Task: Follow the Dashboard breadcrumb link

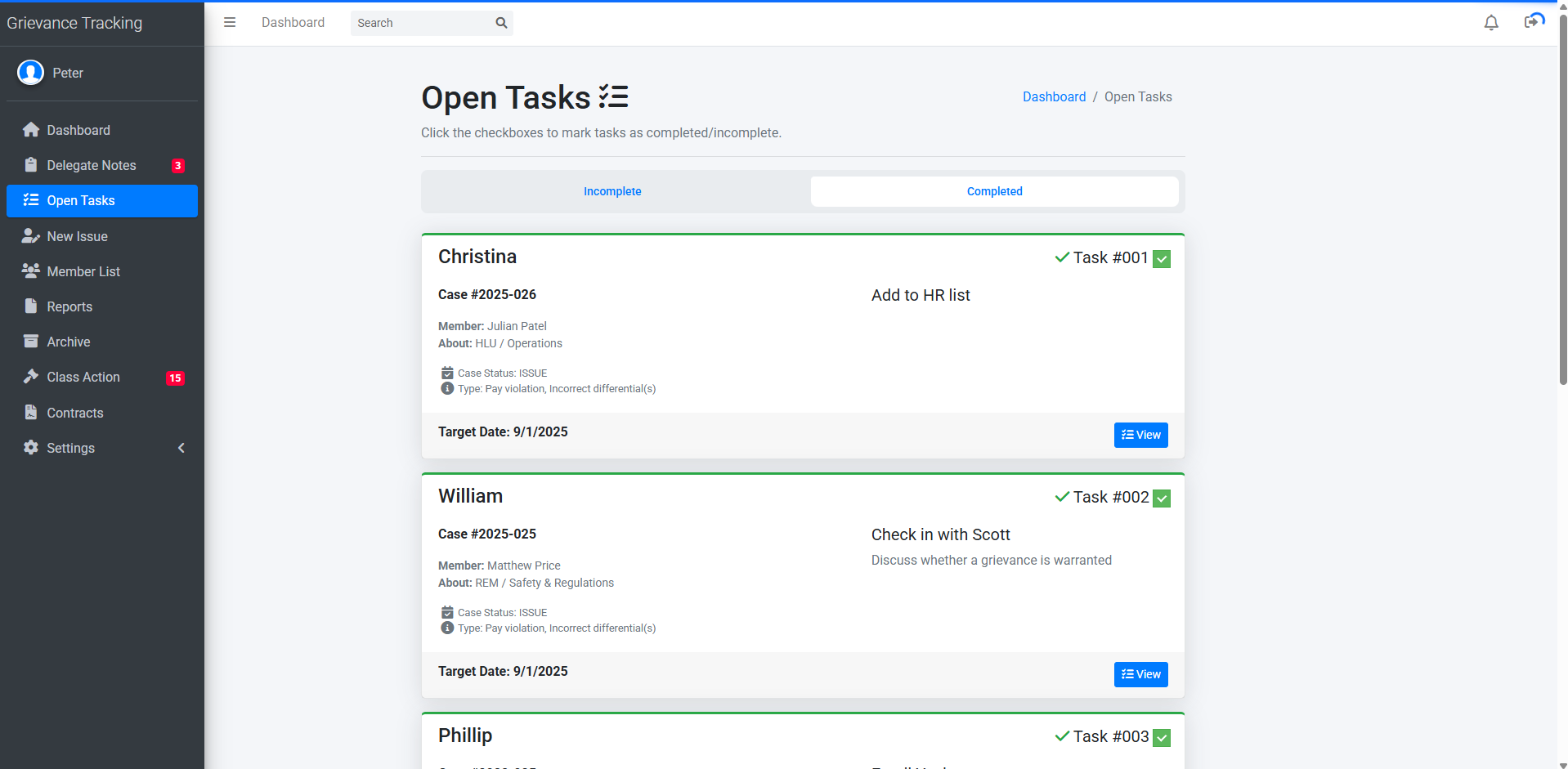Action: (1054, 96)
